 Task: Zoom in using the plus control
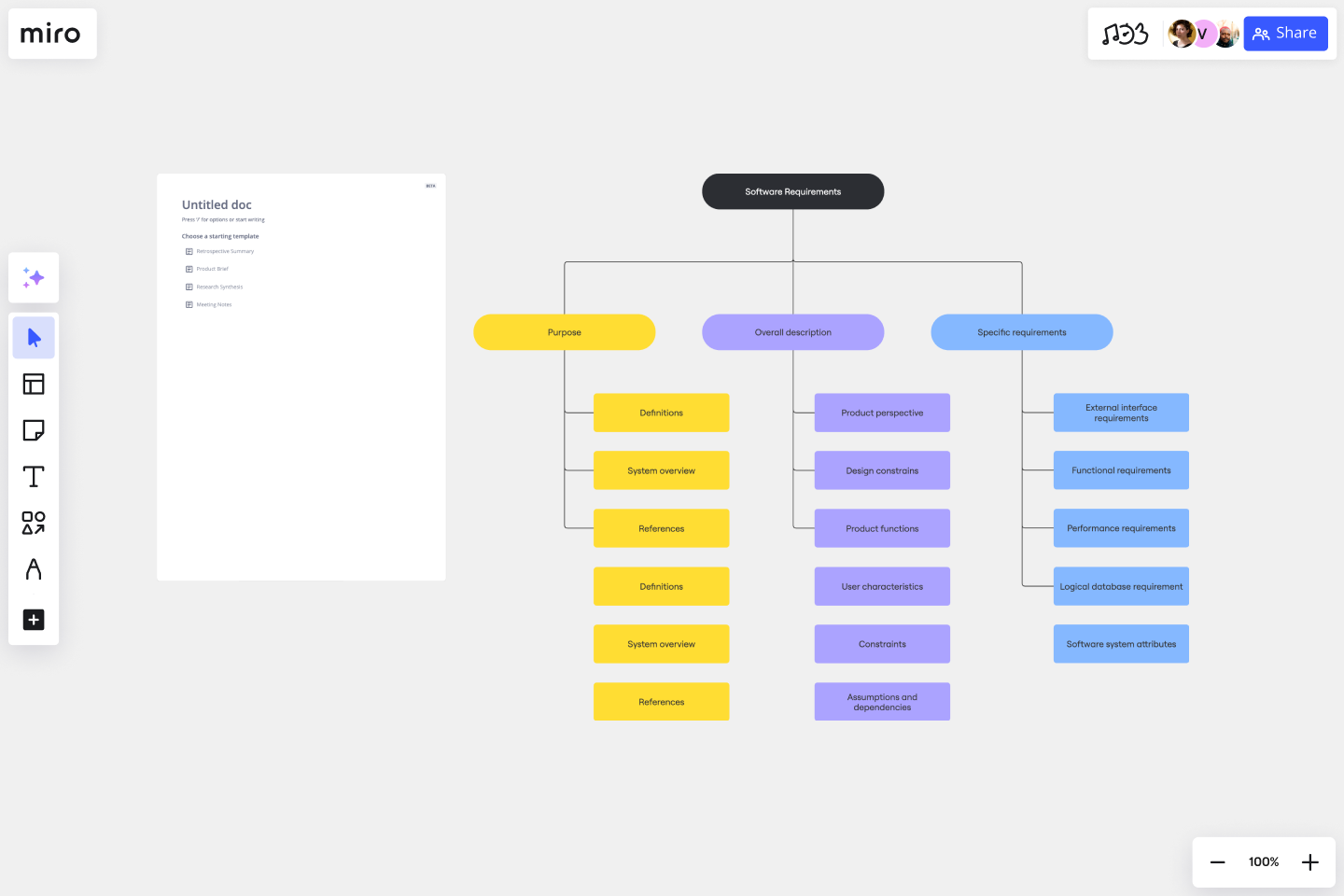tap(1309, 861)
